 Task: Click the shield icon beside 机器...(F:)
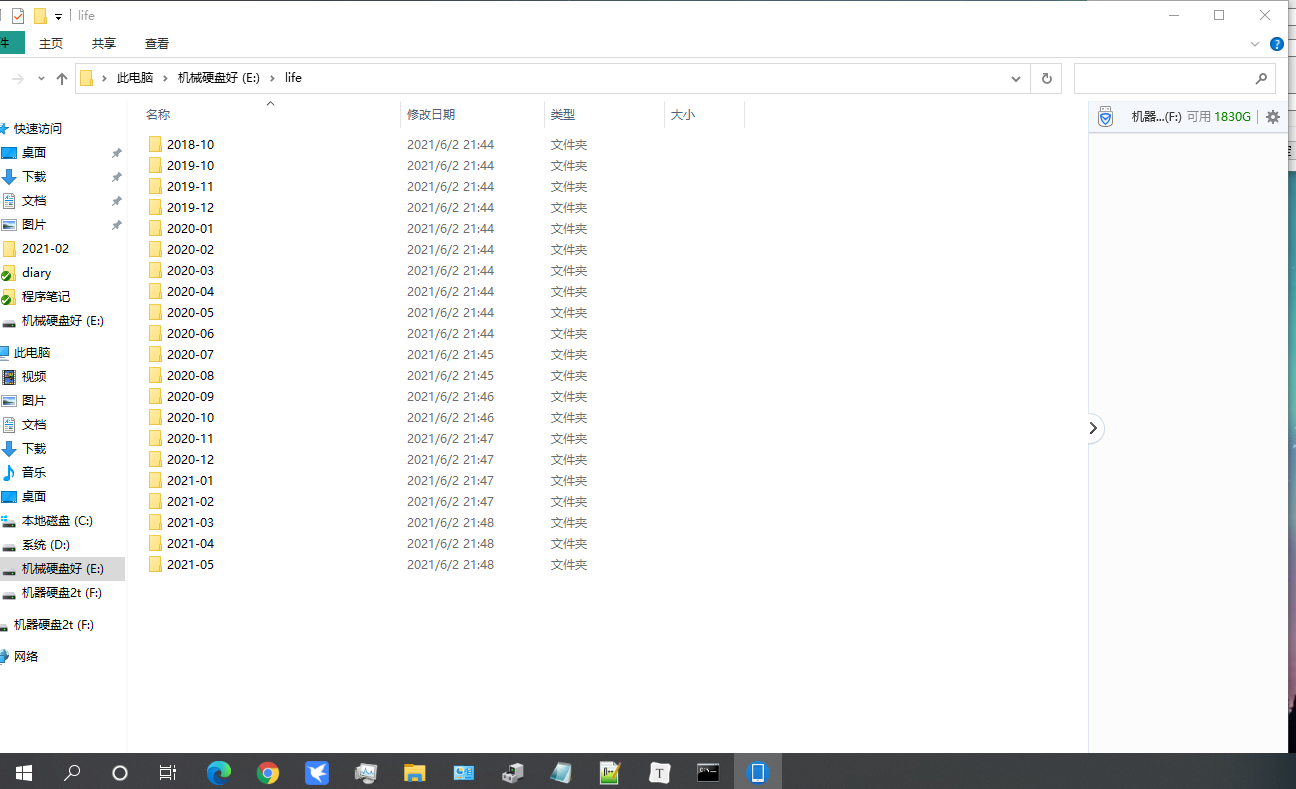point(1105,117)
